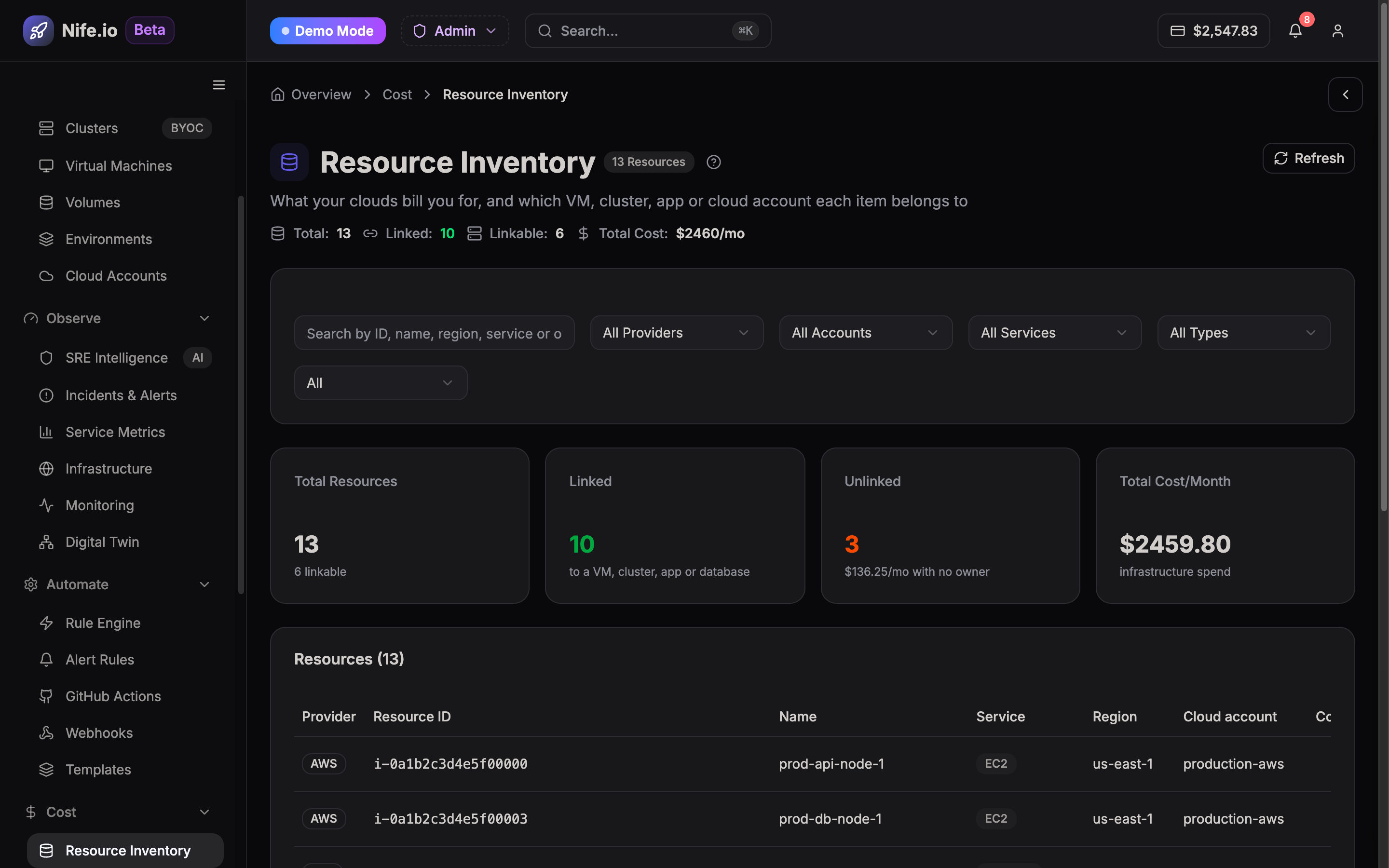Screen dimensions: 1389x868
Task: Open Templates in the sidebar
Action: [x=125, y=770]
